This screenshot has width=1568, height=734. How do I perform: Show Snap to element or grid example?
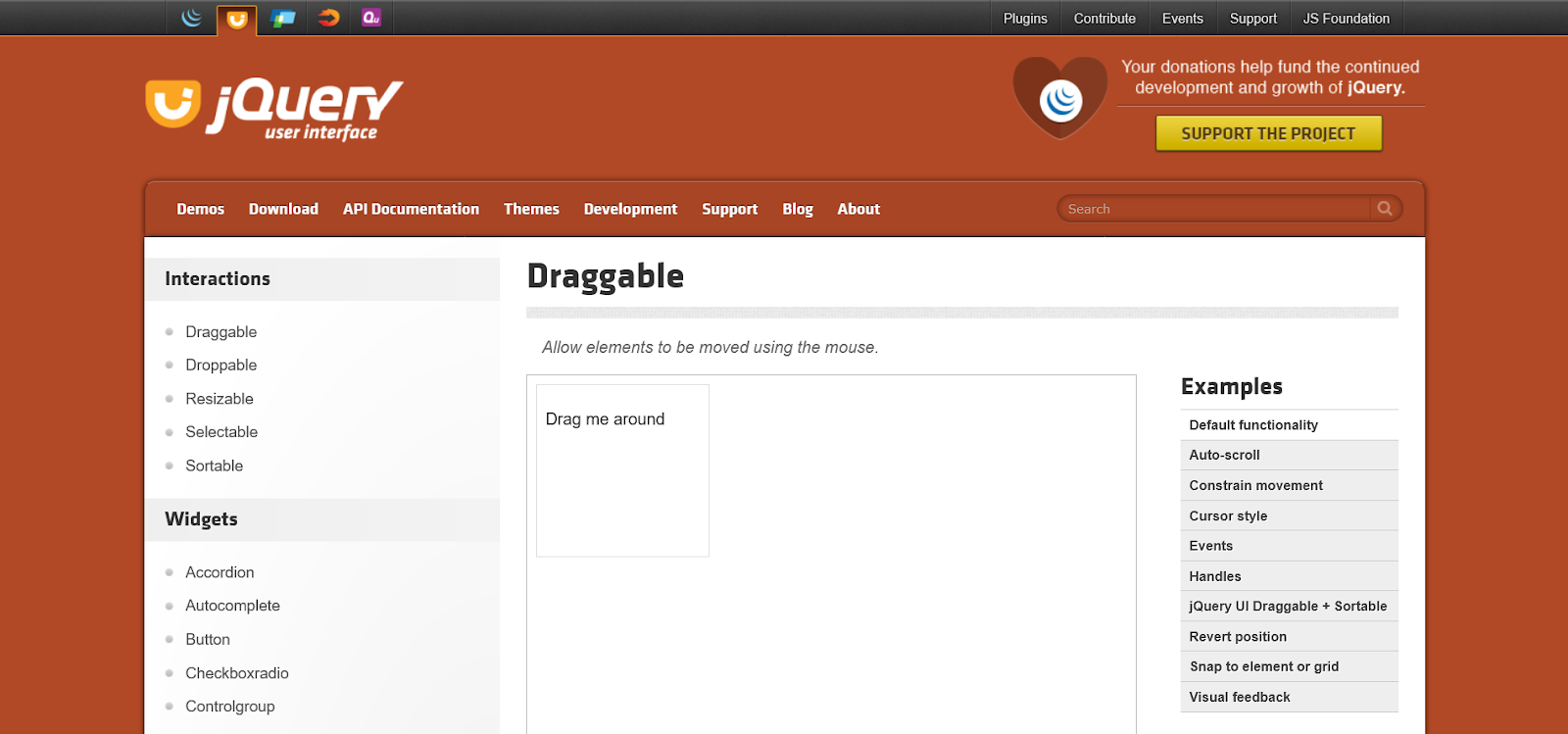click(1290, 666)
